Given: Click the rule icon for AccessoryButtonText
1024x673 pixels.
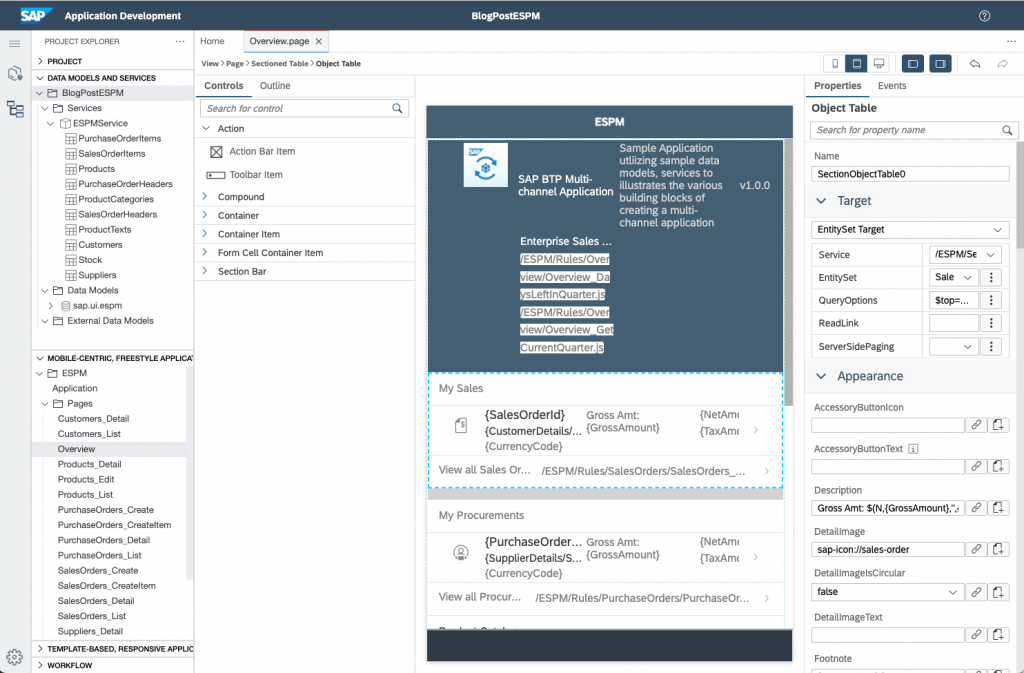Looking at the screenshot, I should [999, 467].
